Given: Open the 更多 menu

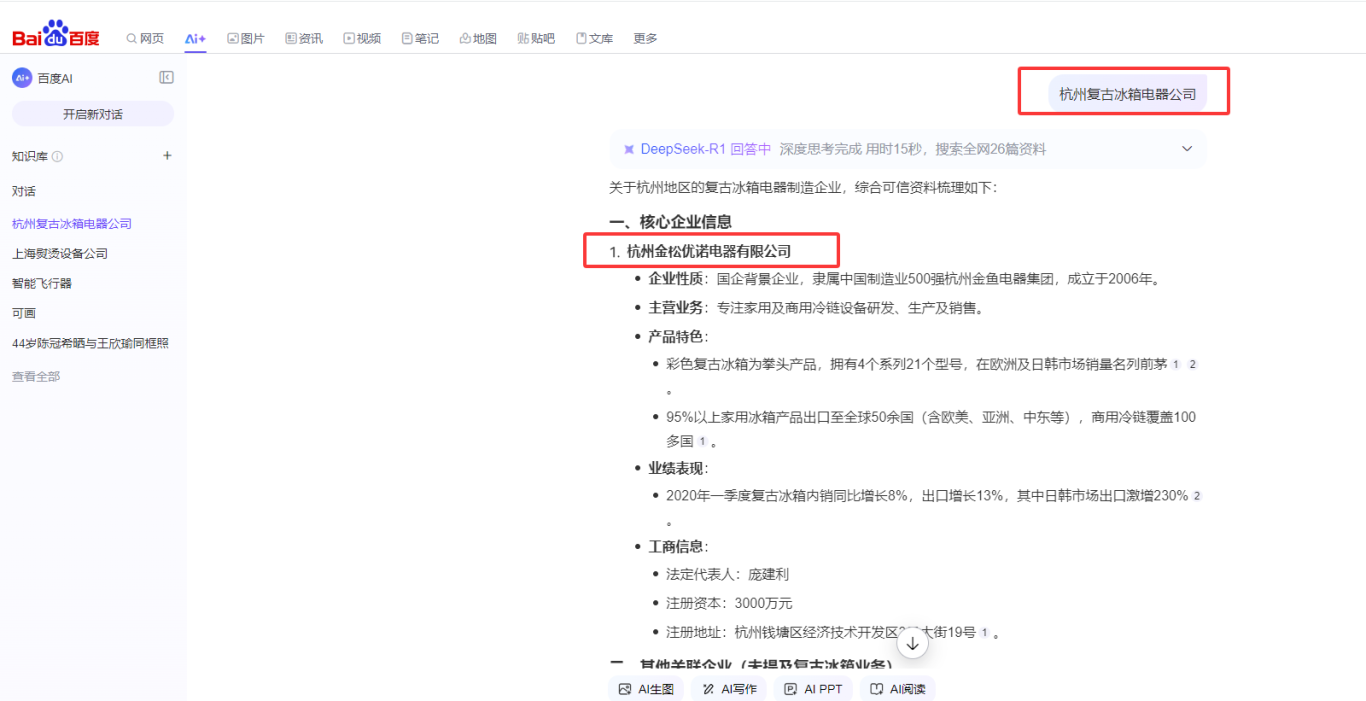Looking at the screenshot, I should (x=645, y=38).
